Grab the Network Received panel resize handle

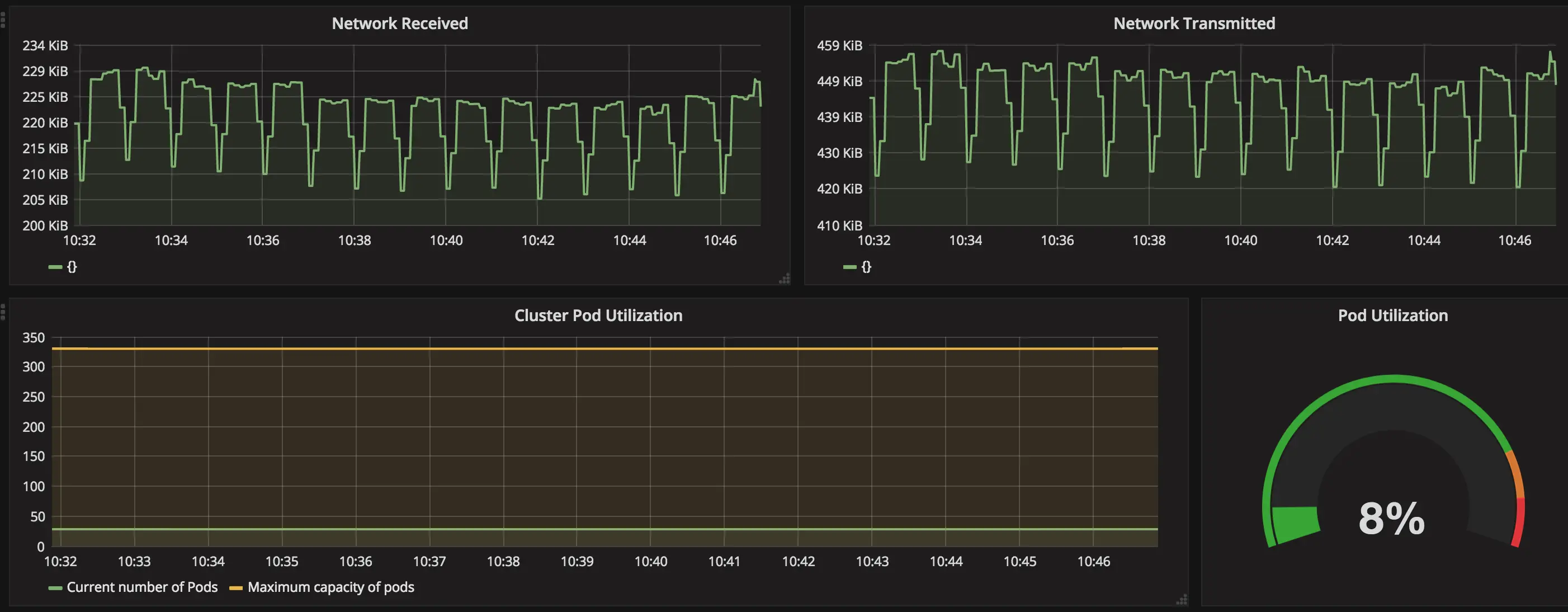pos(785,279)
